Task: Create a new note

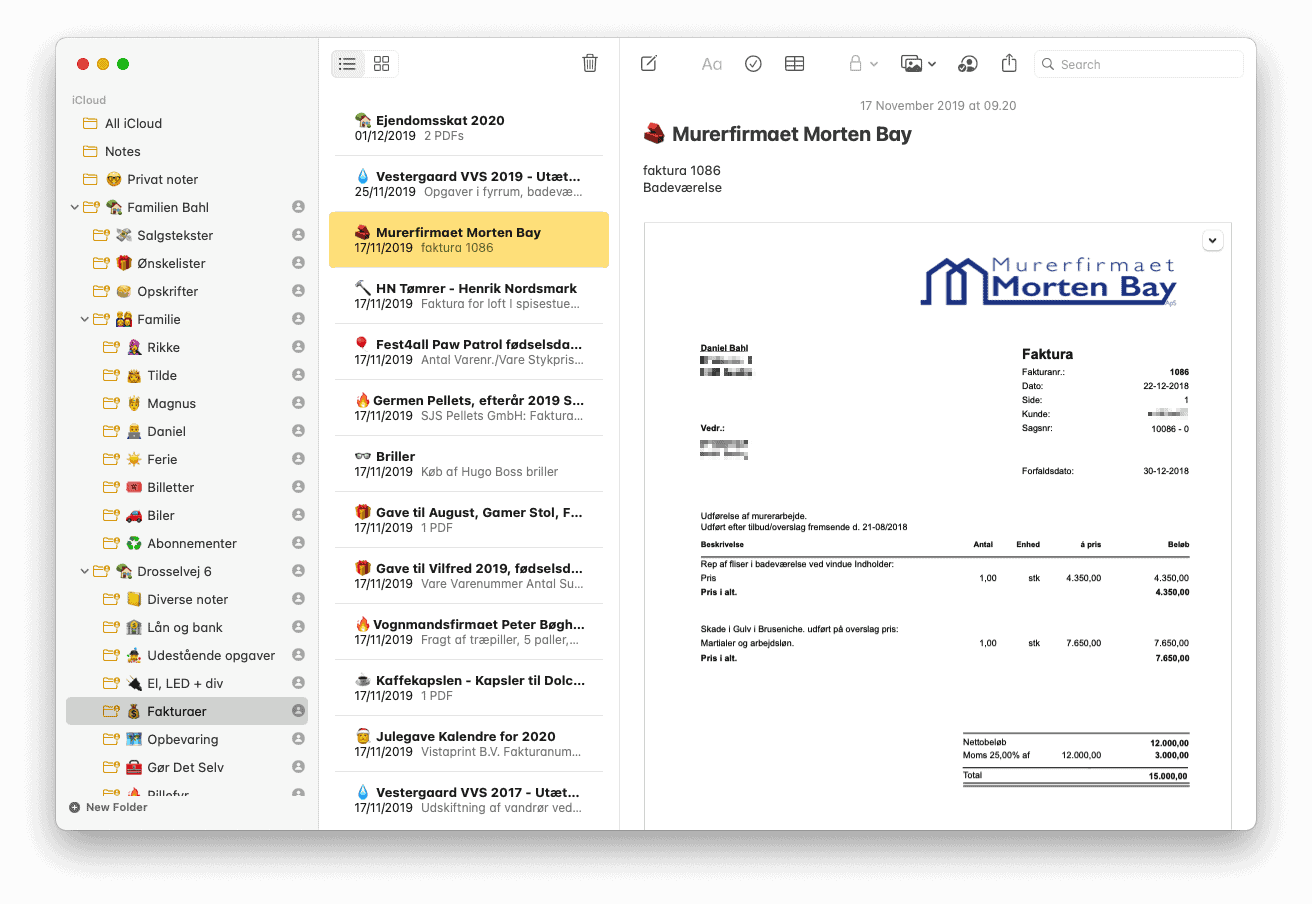Action: (x=649, y=64)
